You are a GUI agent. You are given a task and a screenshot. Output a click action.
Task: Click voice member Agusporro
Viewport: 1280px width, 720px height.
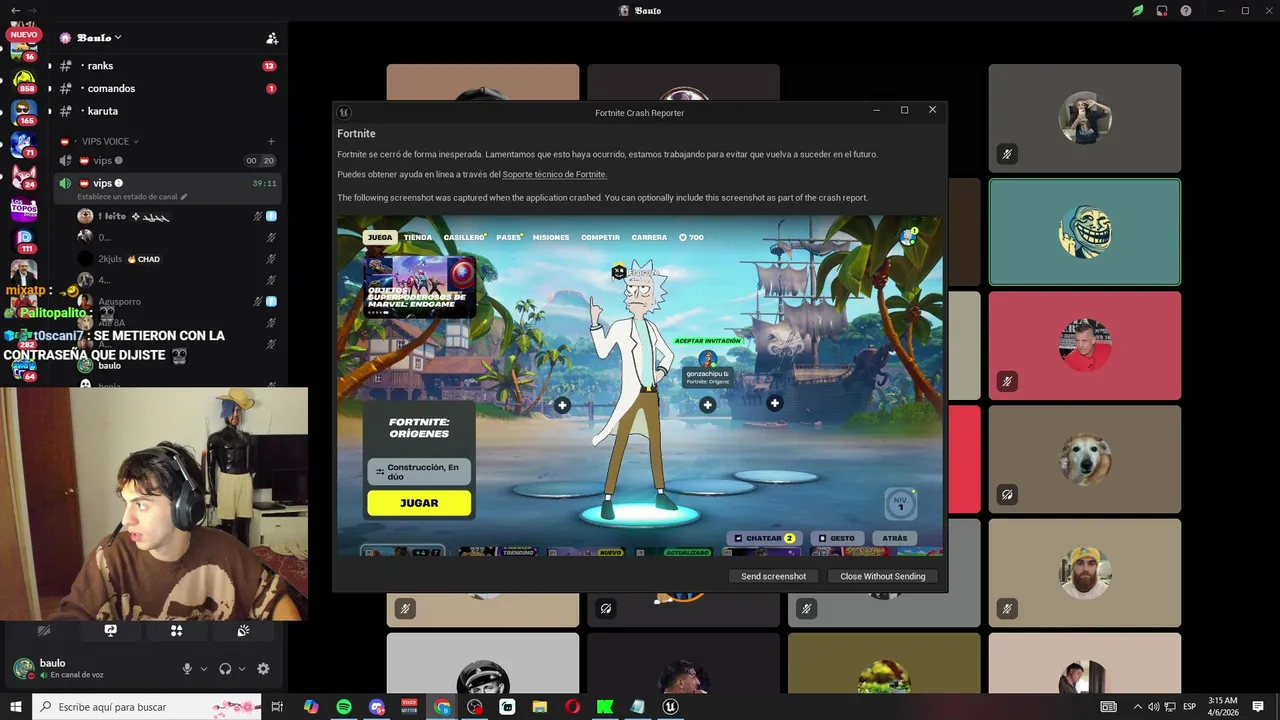177,301
